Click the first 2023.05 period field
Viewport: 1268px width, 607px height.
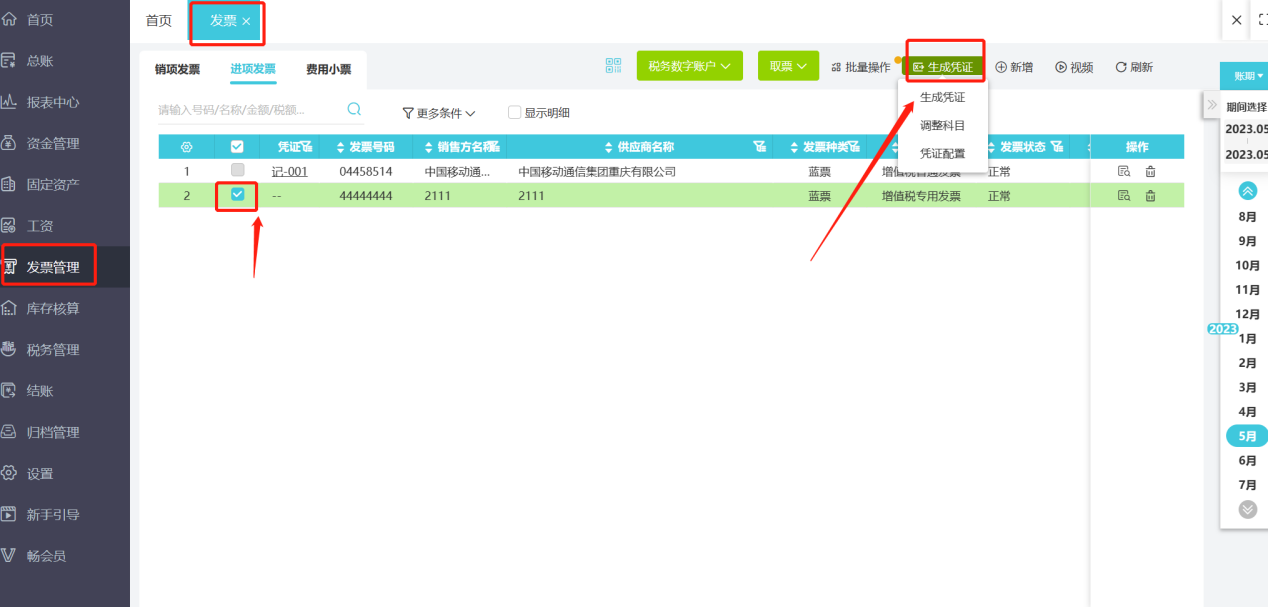point(1246,128)
